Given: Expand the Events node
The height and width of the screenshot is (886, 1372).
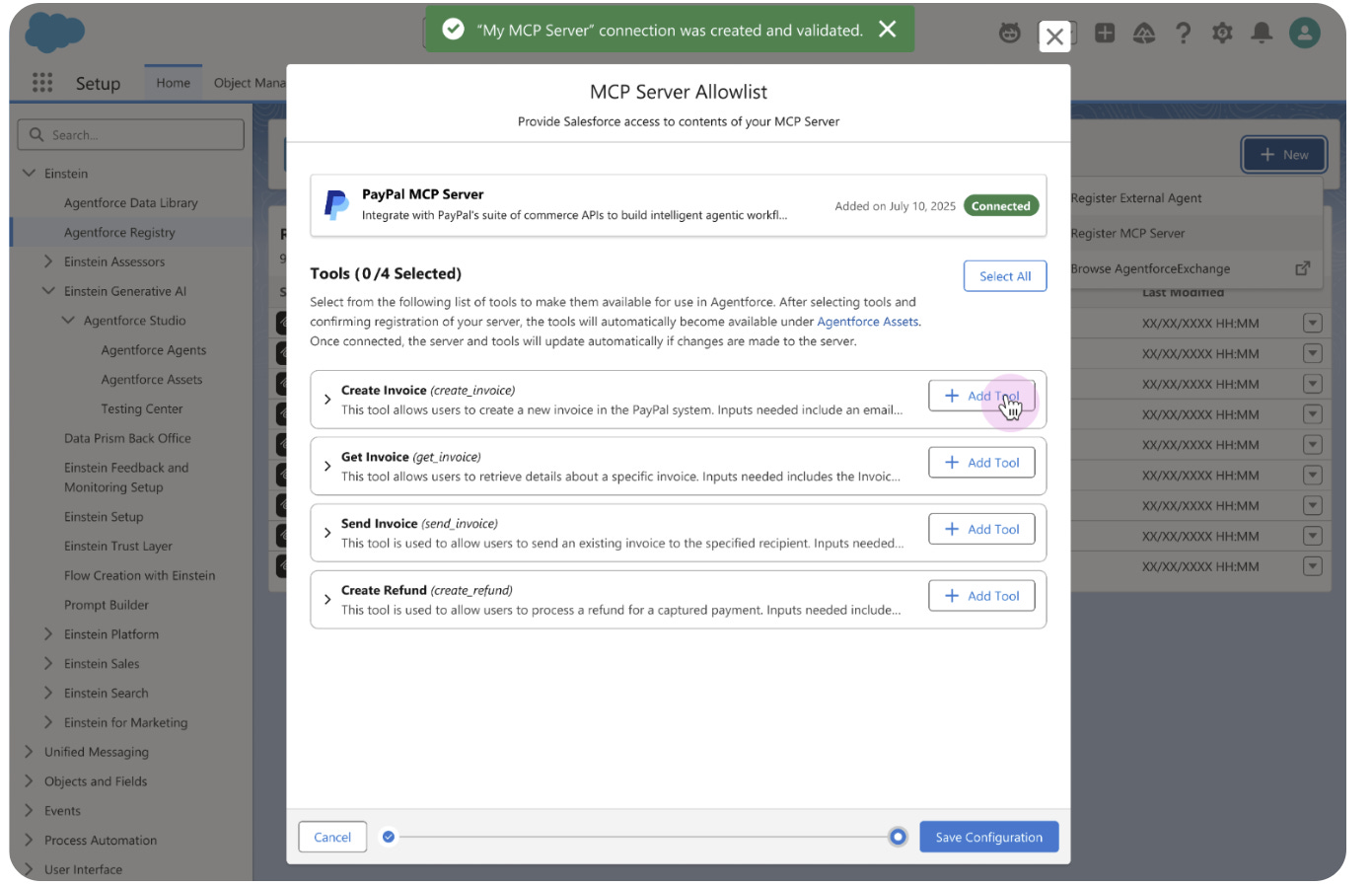Looking at the screenshot, I should (x=29, y=810).
